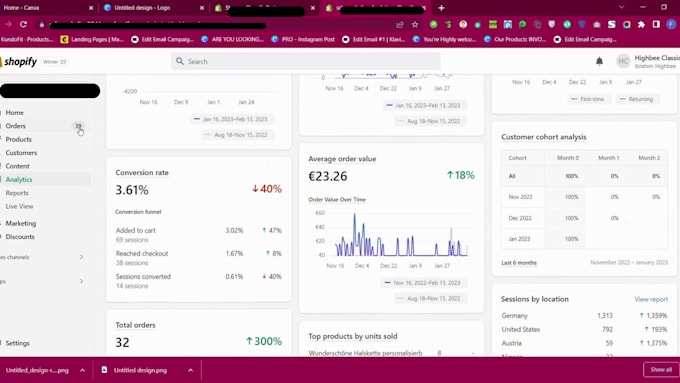Open the Our Products INVO bookmark
Screen dimensions: 680x383
[x=515, y=39]
